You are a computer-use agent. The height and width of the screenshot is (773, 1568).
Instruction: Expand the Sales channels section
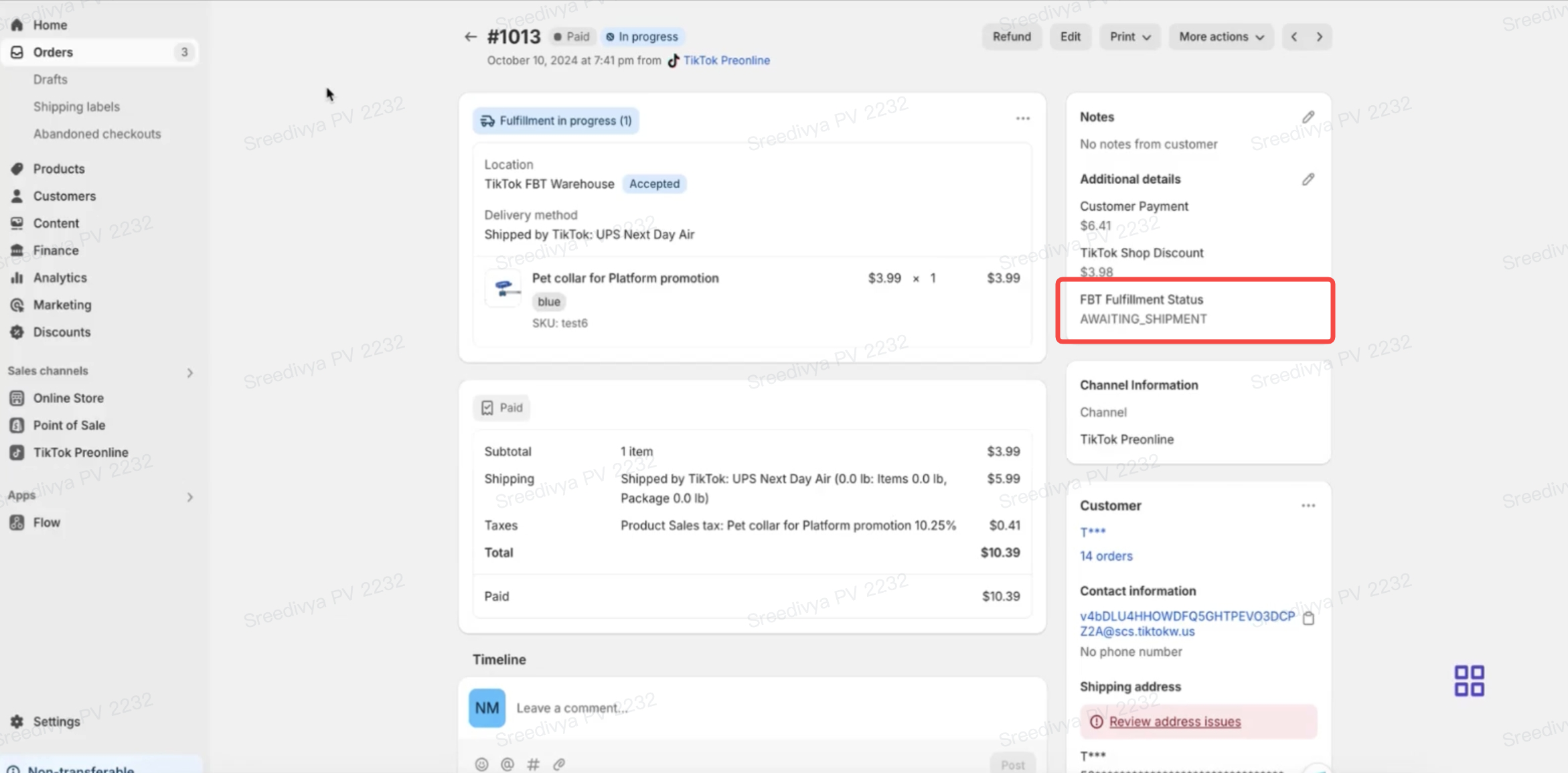pos(189,372)
